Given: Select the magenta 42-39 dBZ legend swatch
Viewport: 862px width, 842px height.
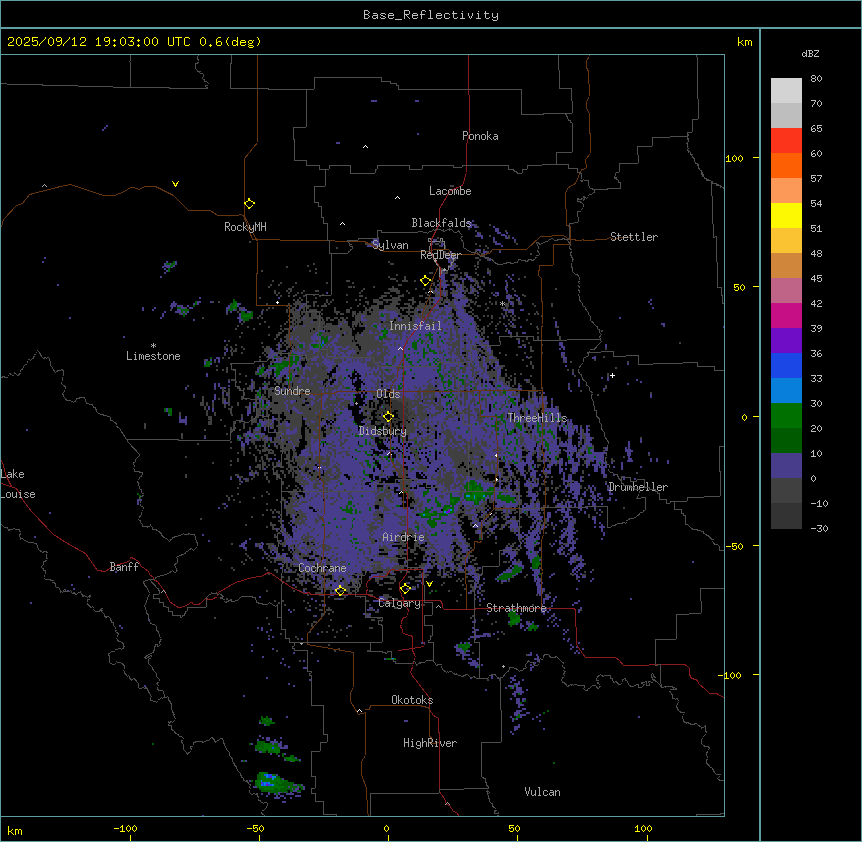Looking at the screenshot, I should coord(786,315).
